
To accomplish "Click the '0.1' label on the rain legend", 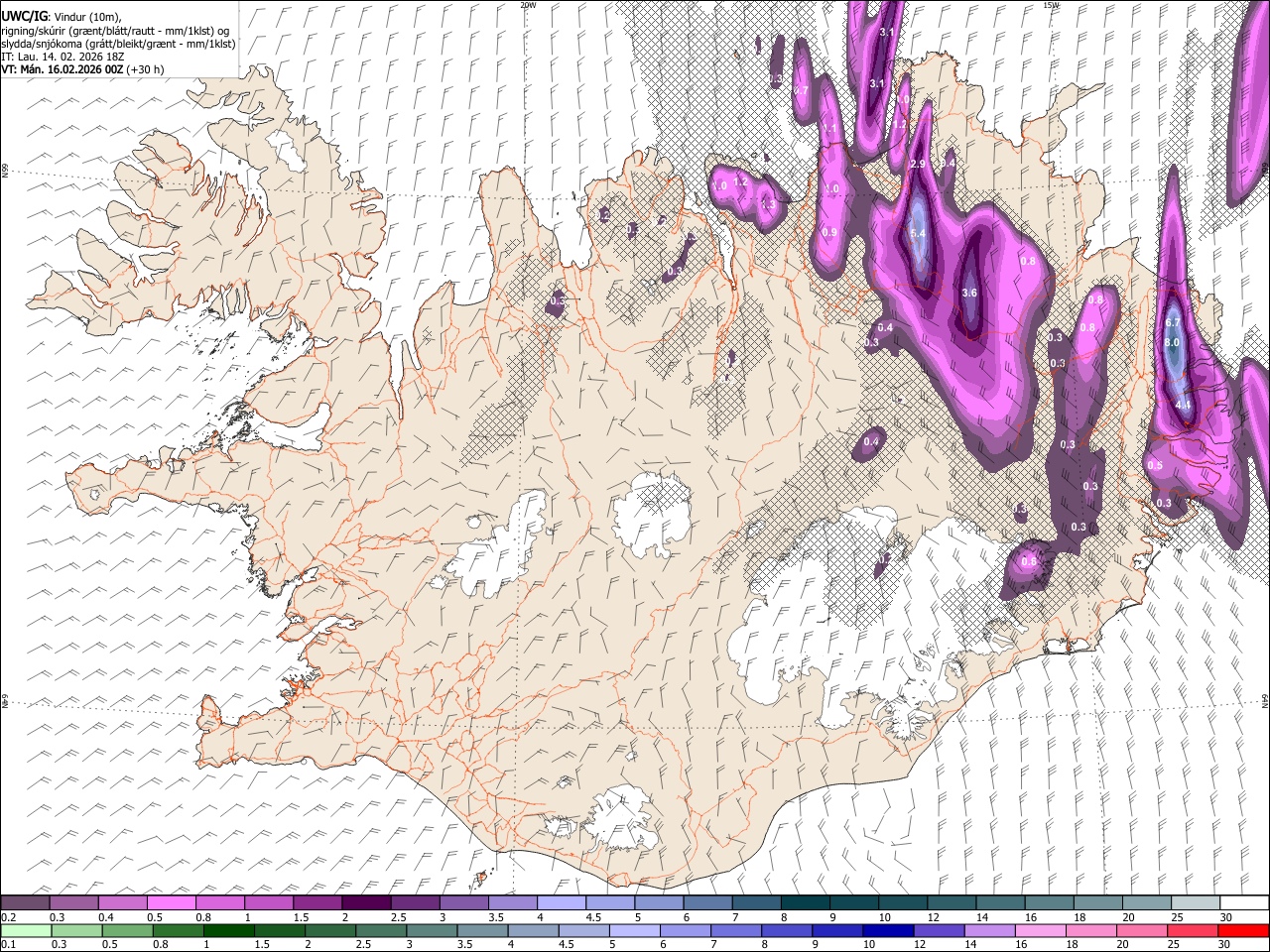I will pyautogui.click(x=9, y=945).
